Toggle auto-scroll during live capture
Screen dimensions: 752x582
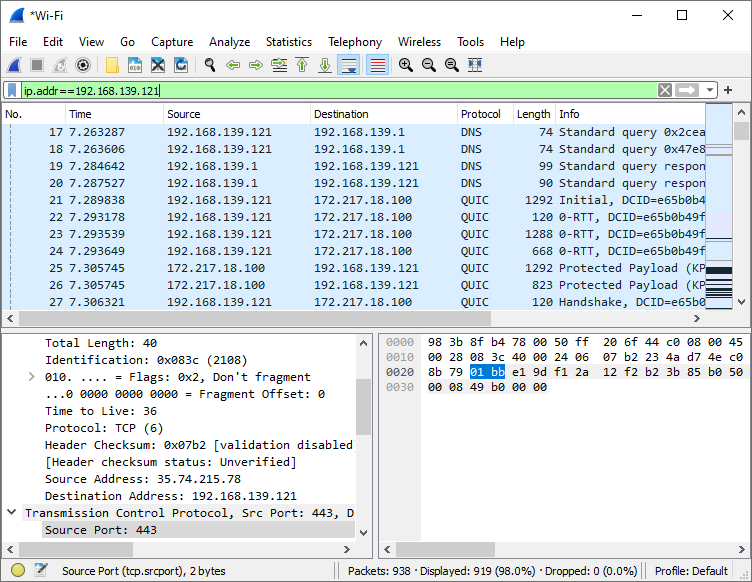tap(348, 65)
